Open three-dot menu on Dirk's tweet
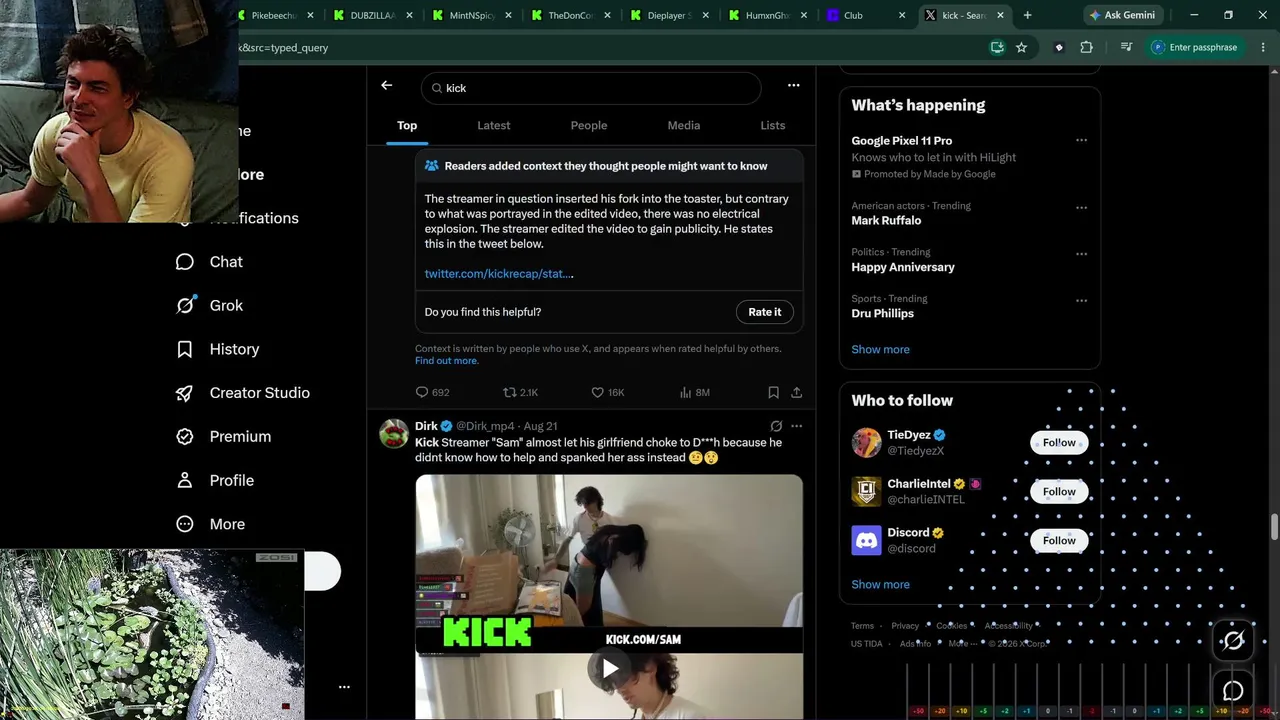Viewport: 1280px width, 720px height. pyautogui.click(x=796, y=426)
